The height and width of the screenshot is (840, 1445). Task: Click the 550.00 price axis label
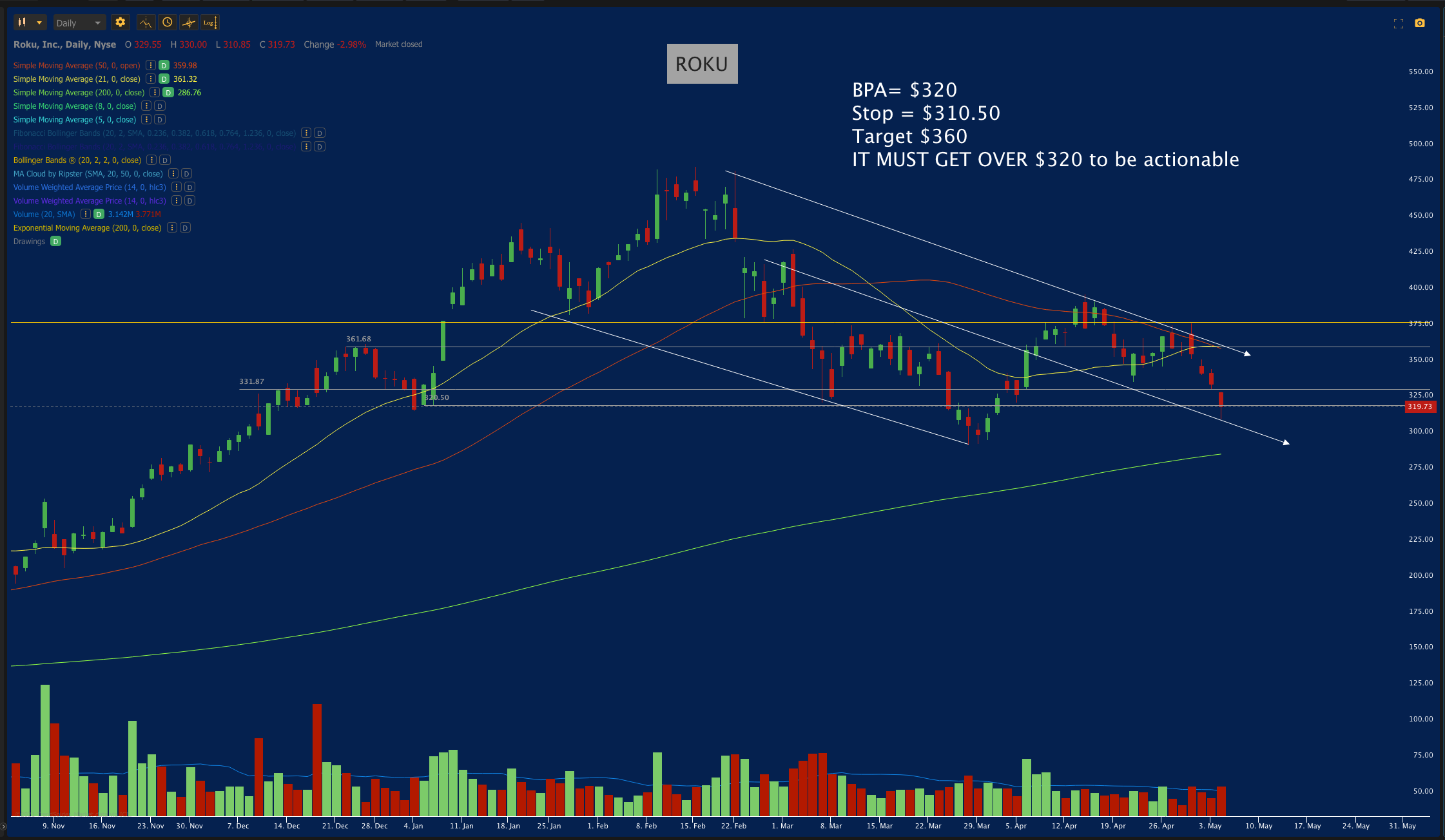point(1421,72)
